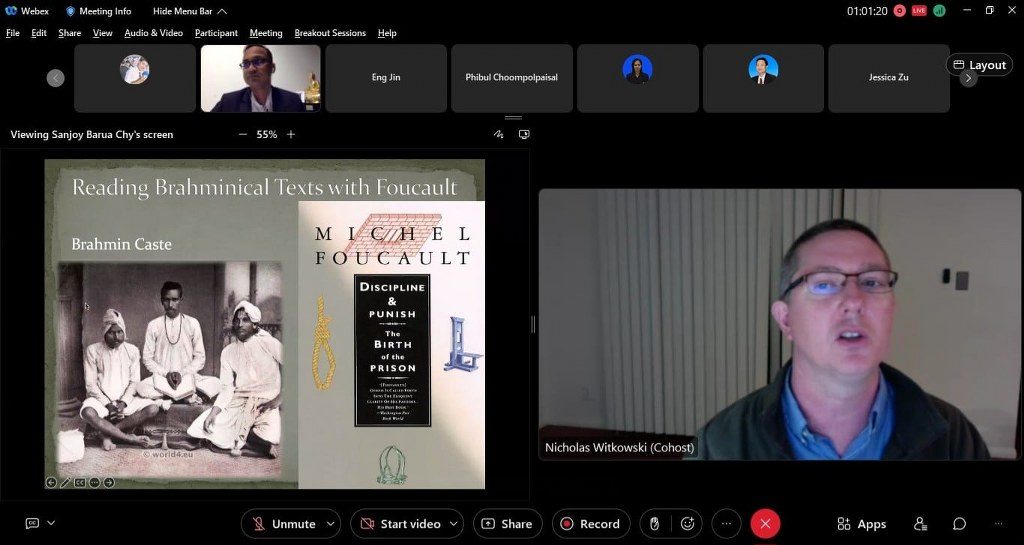This screenshot has width=1024, height=545.
Task: Open the Webex app logo menu
Action: click(x=27, y=11)
